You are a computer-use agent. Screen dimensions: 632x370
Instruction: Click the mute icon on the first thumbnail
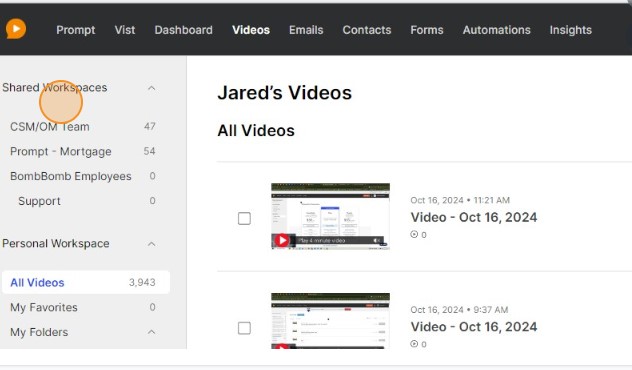pyautogui.click(x=376, y=240)
